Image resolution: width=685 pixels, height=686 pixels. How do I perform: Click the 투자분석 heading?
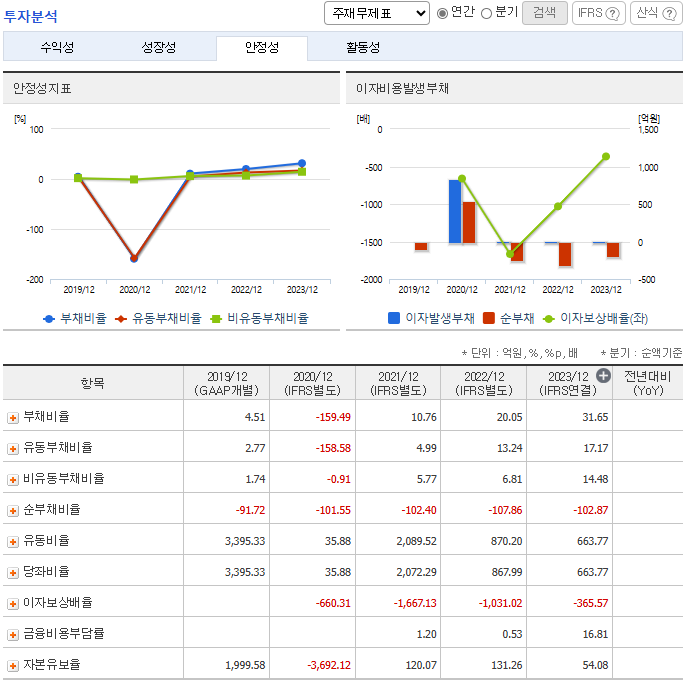(x=30, y=16)
